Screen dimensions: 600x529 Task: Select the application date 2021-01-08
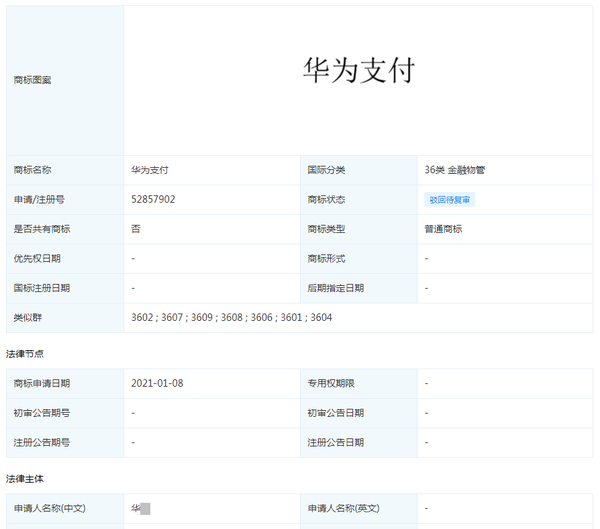157,383
